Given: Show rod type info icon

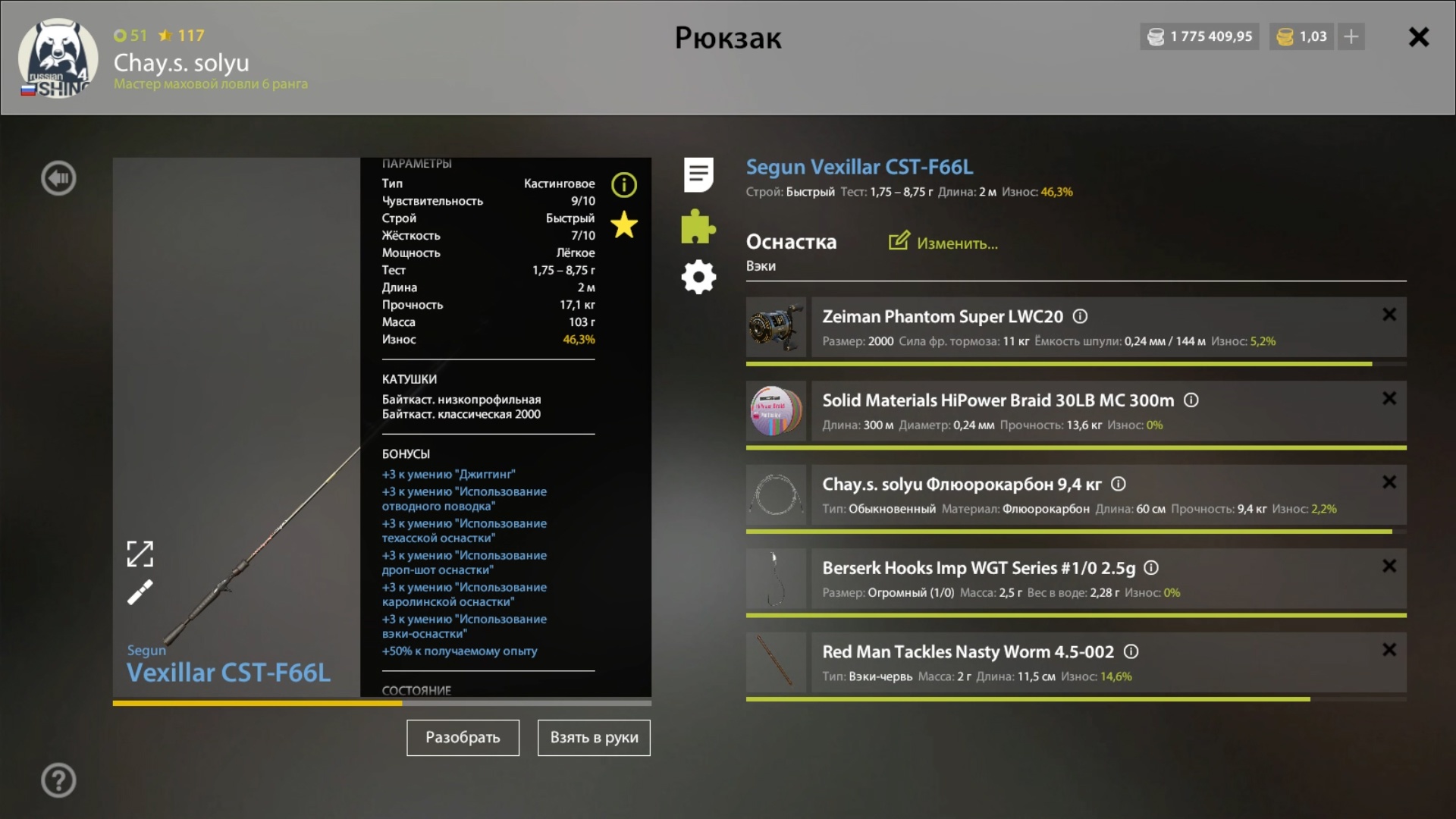Looking at the screenshot, I should point(624,184).
